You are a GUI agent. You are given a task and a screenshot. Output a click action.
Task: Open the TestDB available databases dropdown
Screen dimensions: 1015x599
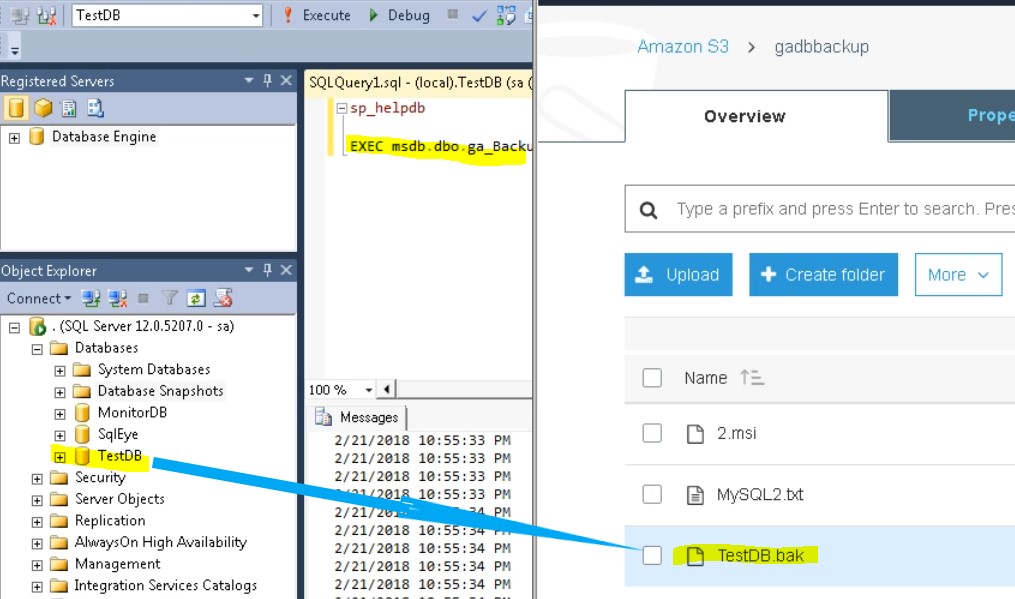(x=256, y=16)
